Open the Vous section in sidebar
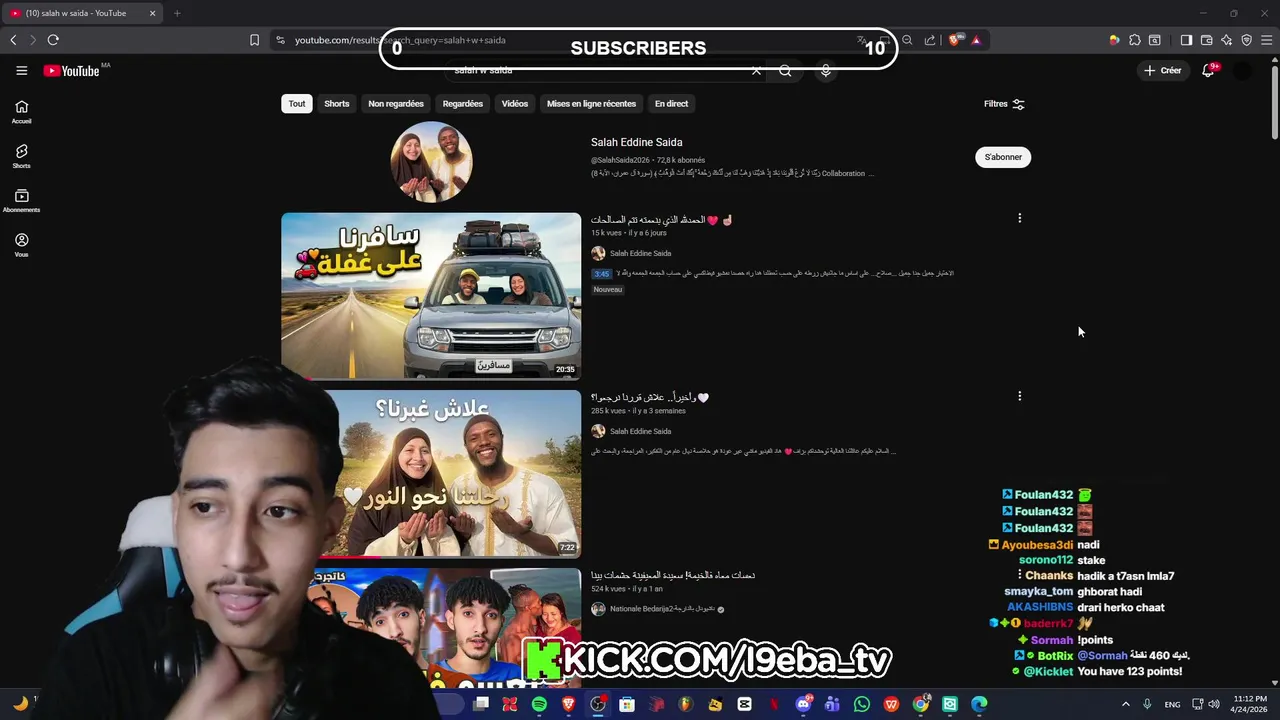This screenshot has height=720, width=1280. point(21,246)
